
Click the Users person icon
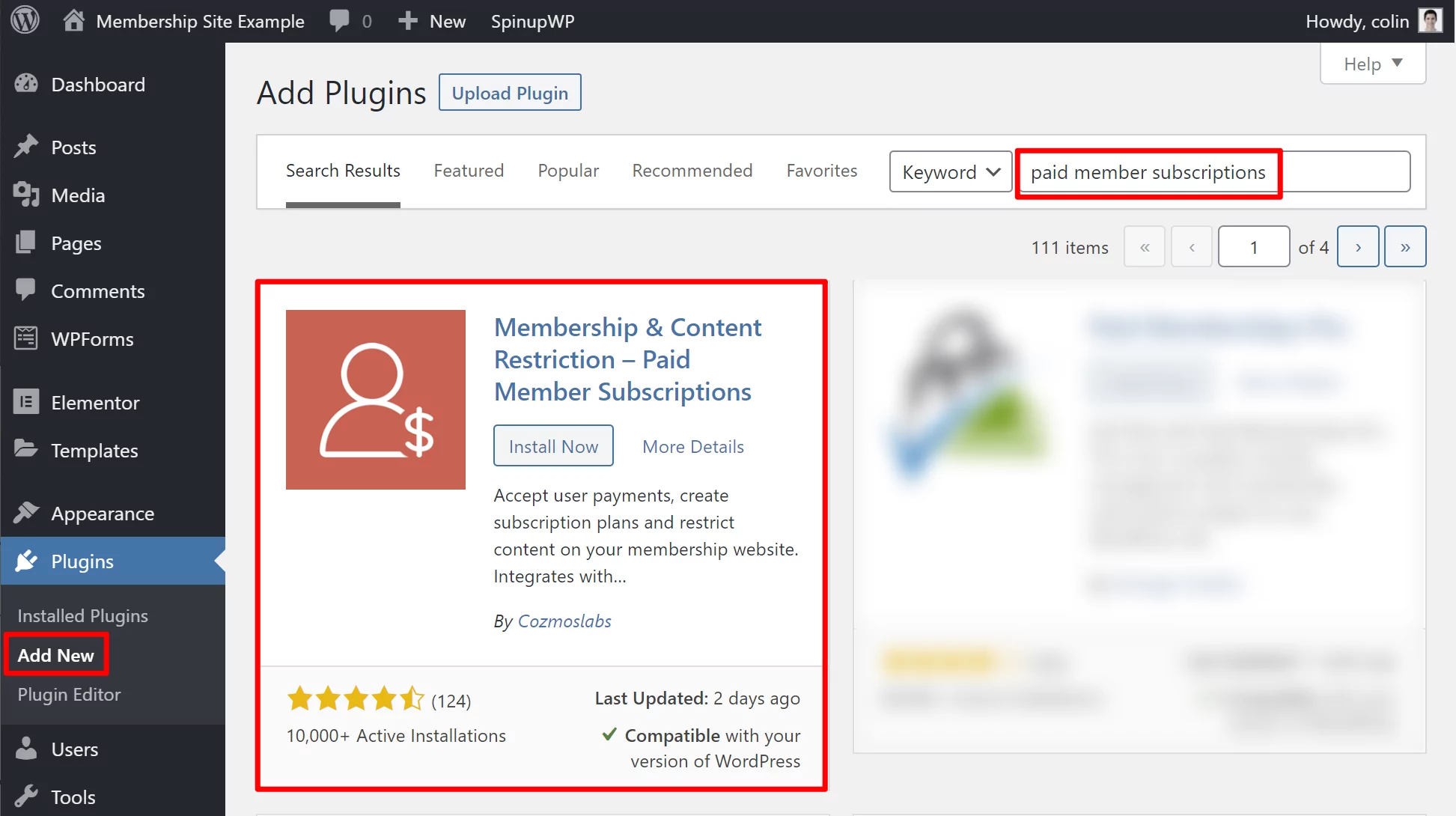tap(26, 749)
